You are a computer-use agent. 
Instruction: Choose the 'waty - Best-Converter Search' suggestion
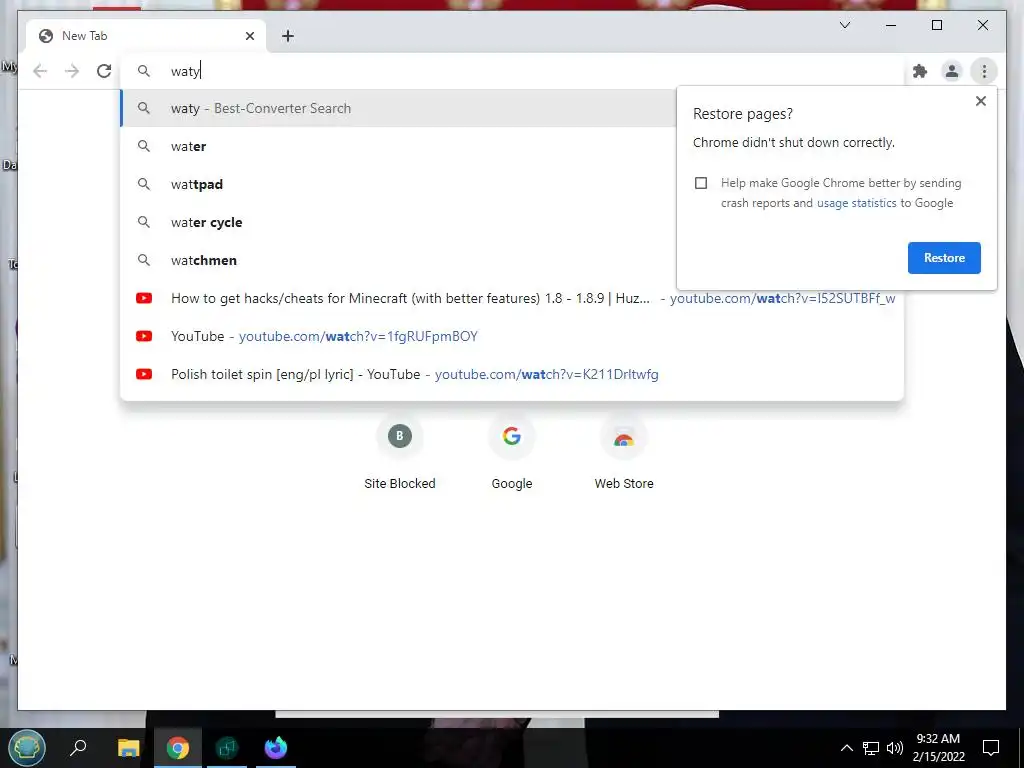[x=398, y=108]
